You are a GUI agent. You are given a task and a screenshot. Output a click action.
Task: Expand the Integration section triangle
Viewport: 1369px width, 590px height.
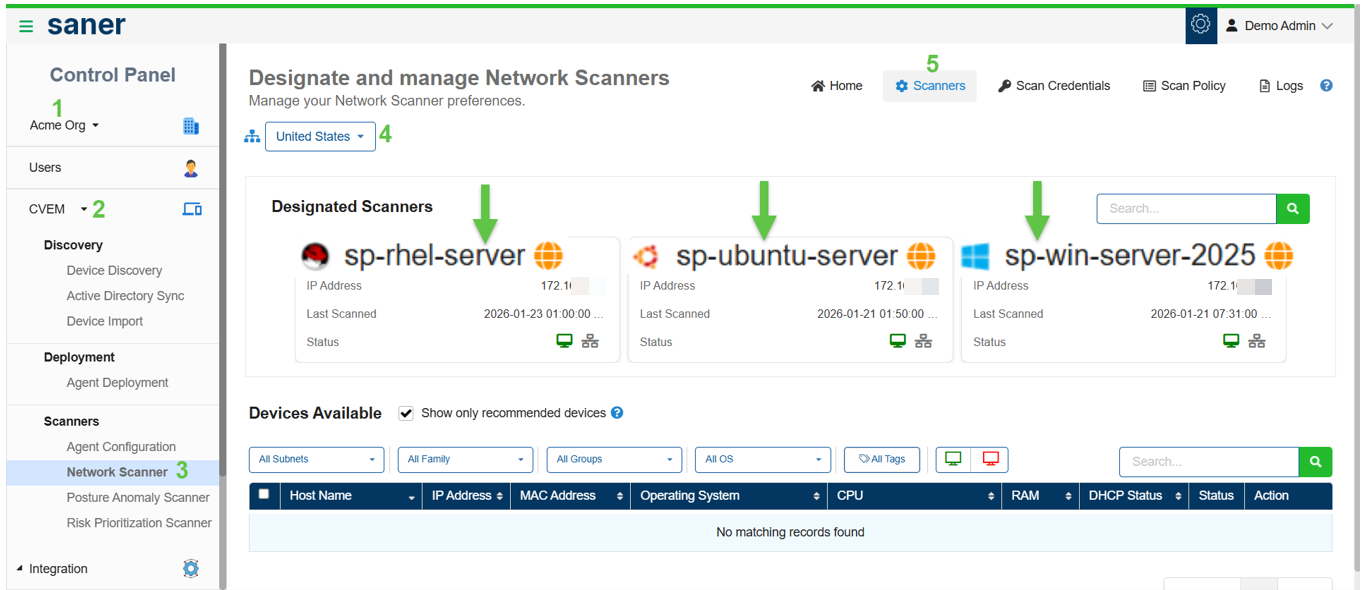(20, 568)
